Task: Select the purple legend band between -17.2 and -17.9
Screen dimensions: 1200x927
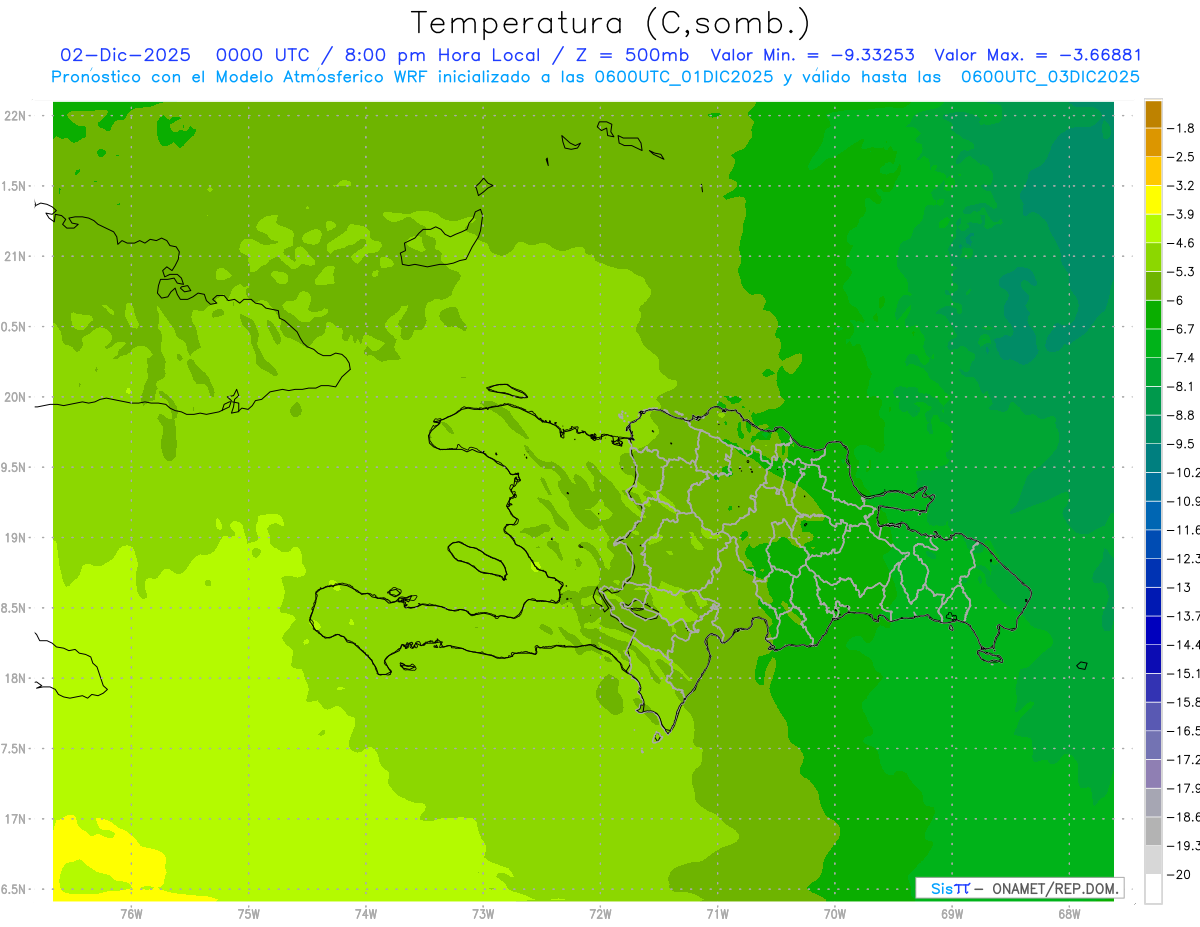Action: click(1153, 774)
